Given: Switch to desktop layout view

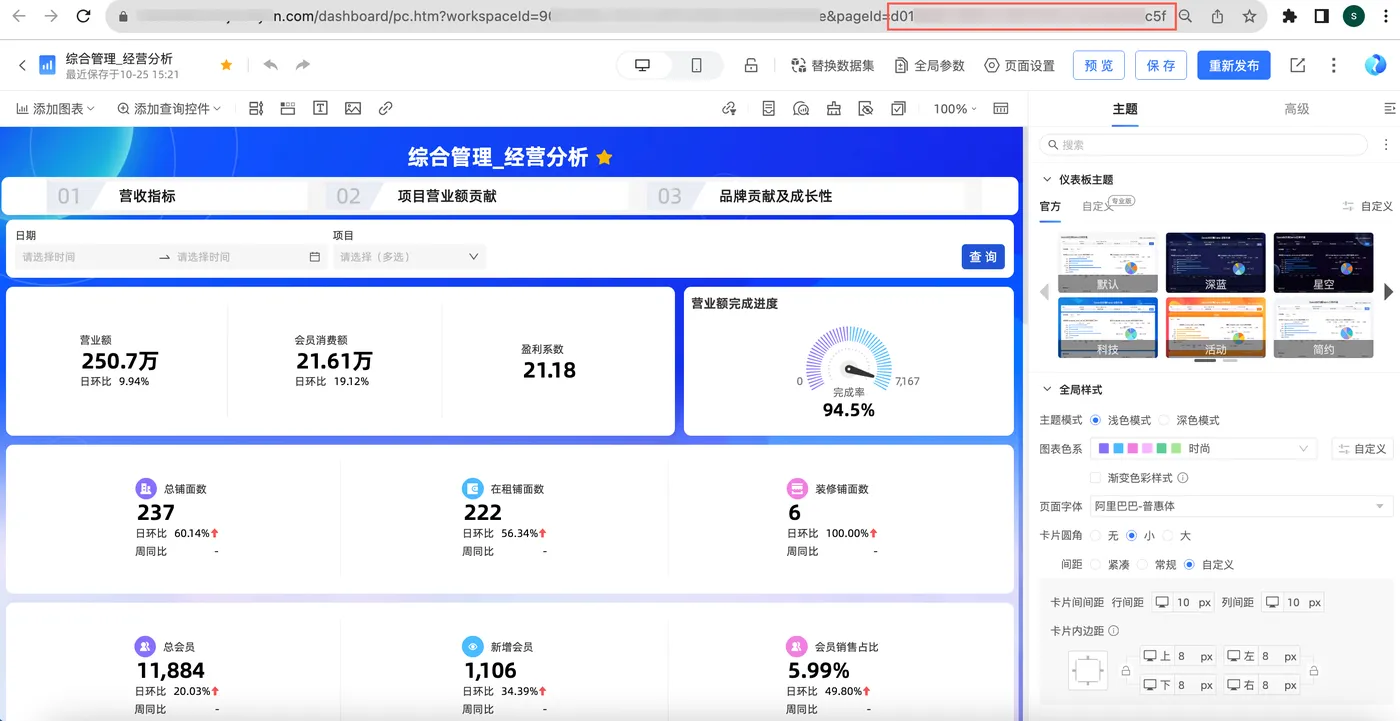Looking at the screenshot, I should point(643,65).
